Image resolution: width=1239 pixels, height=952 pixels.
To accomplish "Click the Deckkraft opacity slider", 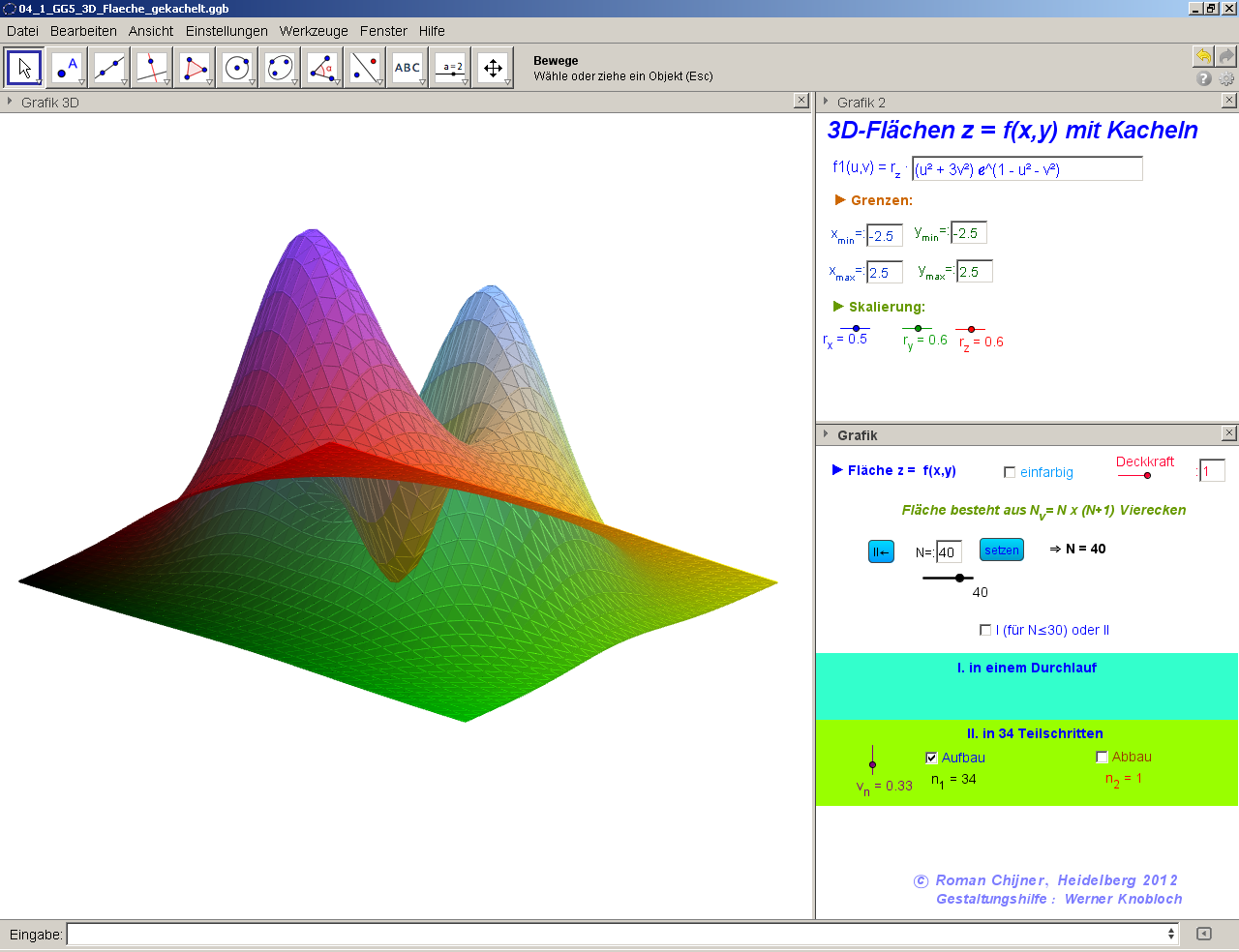I will [x=1133, y=475].
